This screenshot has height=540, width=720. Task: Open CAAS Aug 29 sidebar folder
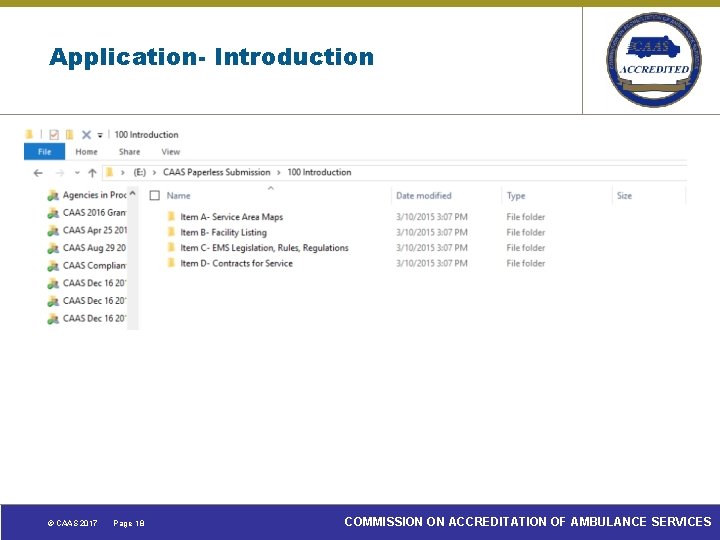[x=95, y=248]
